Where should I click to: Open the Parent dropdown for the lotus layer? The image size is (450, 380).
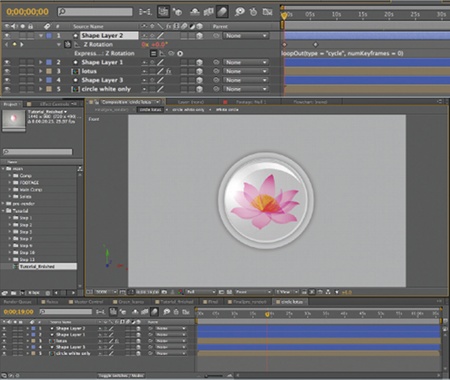(246, 71)
